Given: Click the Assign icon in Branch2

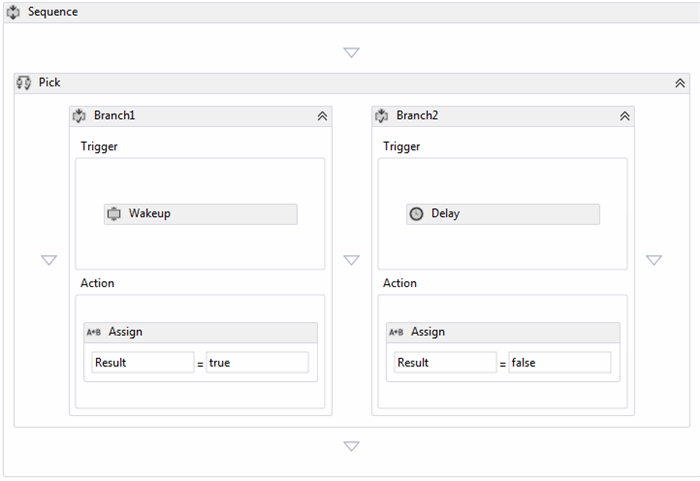Looking at the screenshot, I should pos(396,332).
